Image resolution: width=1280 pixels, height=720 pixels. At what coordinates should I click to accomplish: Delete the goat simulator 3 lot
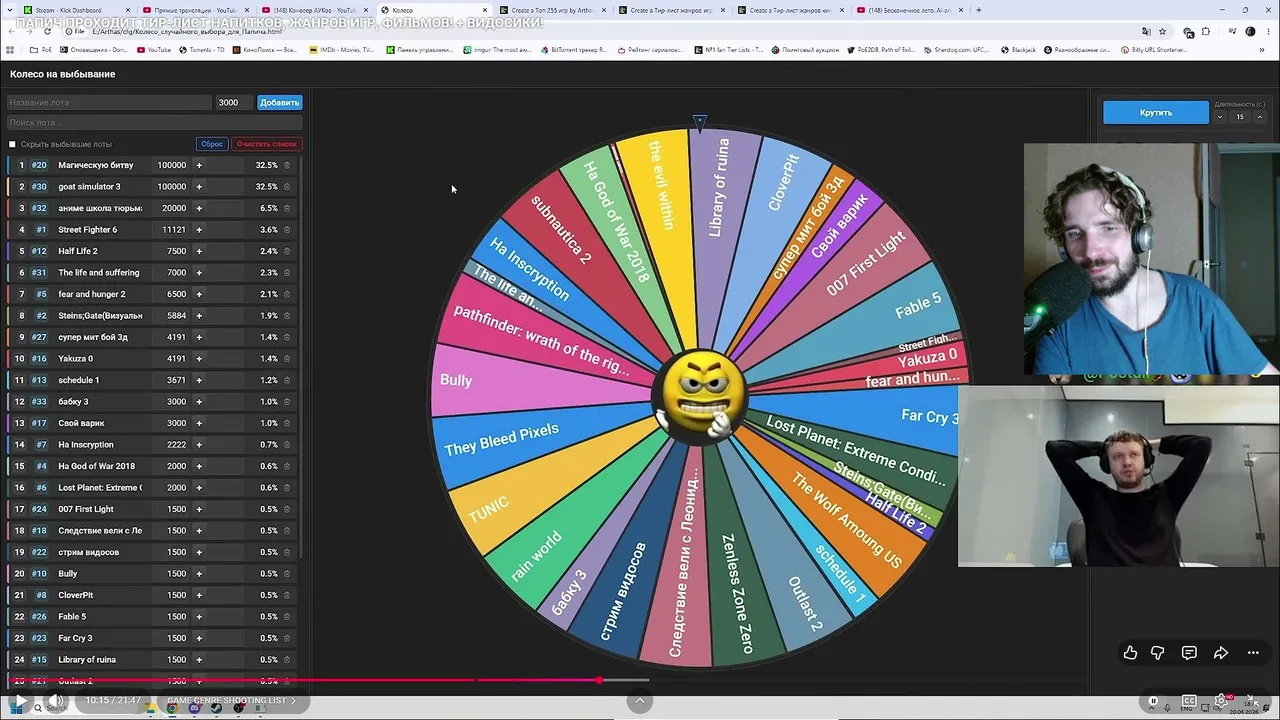pos(287,187)
